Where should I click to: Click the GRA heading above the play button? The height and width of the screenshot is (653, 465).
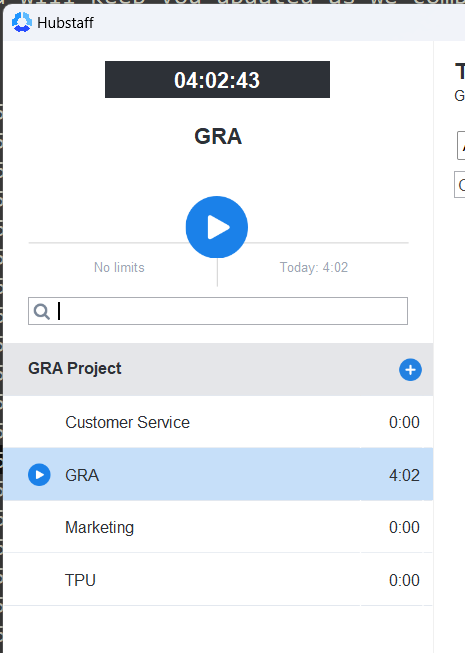[218, 136]
